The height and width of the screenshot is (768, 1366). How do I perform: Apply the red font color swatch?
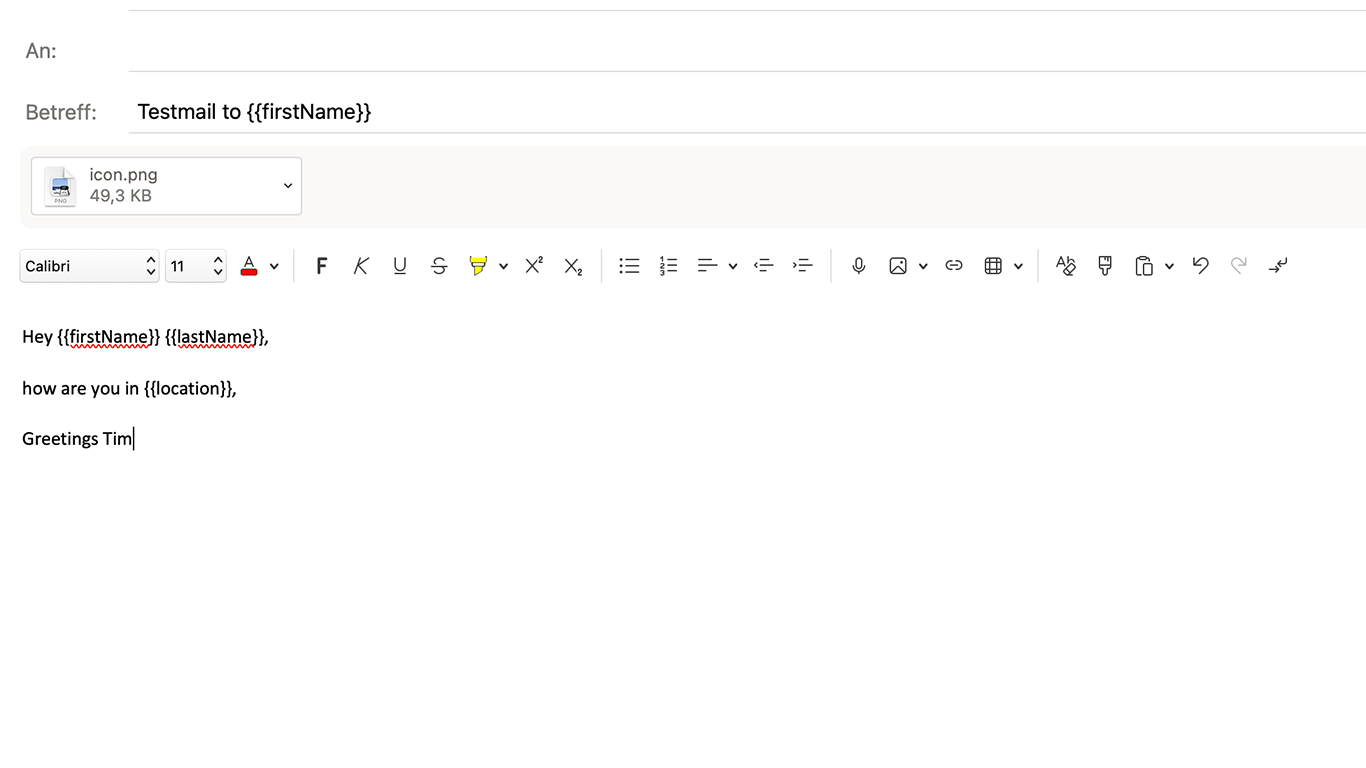click(249, 266)
